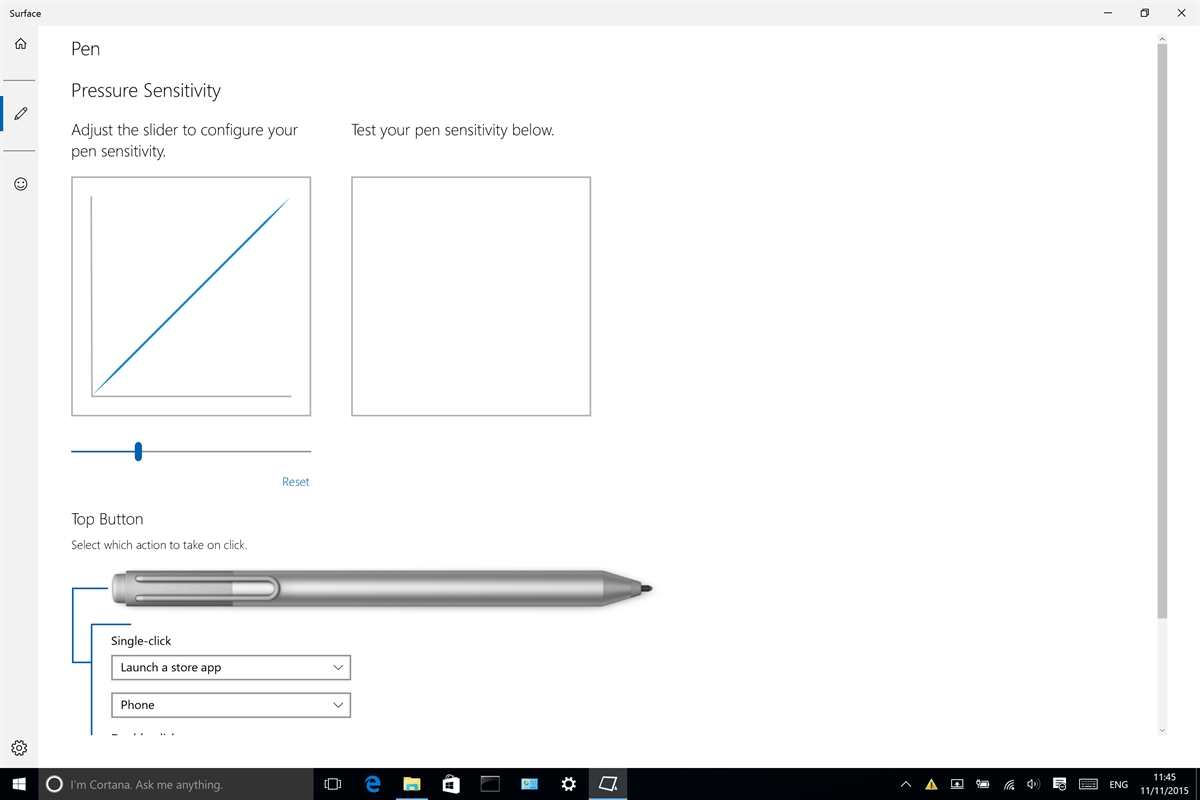Launch Microsoft Edge from the taskbar

click(x=372, y=784)
